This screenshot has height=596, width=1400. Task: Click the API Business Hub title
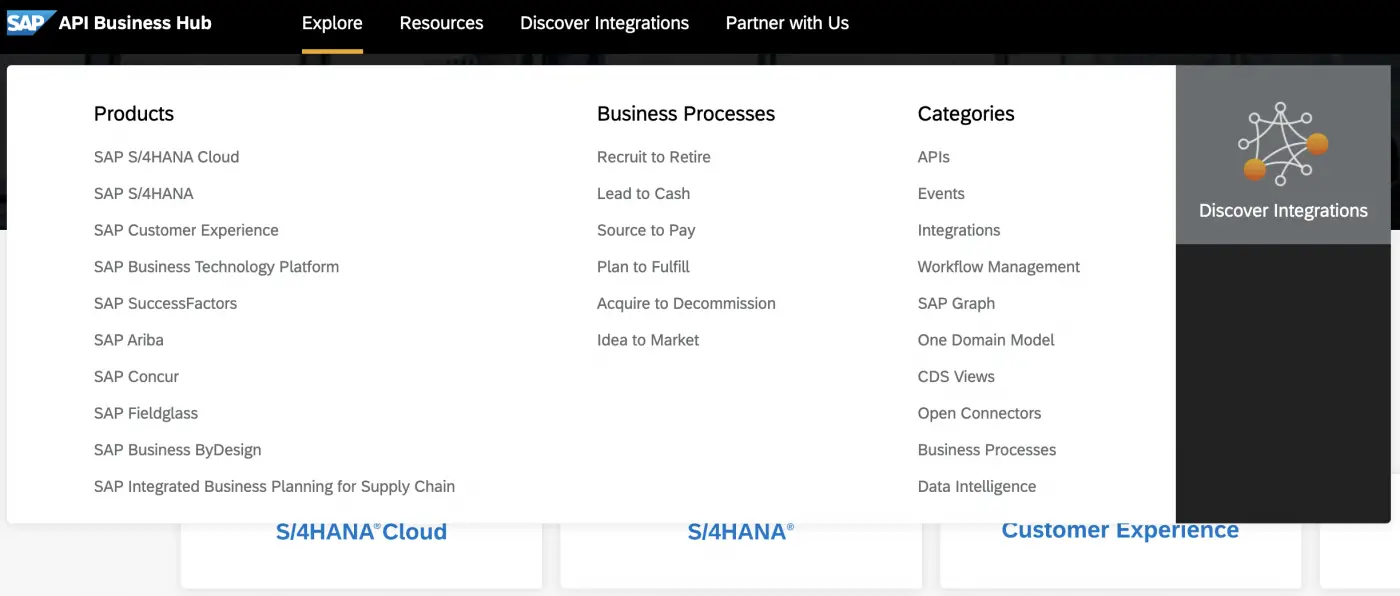[x=135, y=23]
